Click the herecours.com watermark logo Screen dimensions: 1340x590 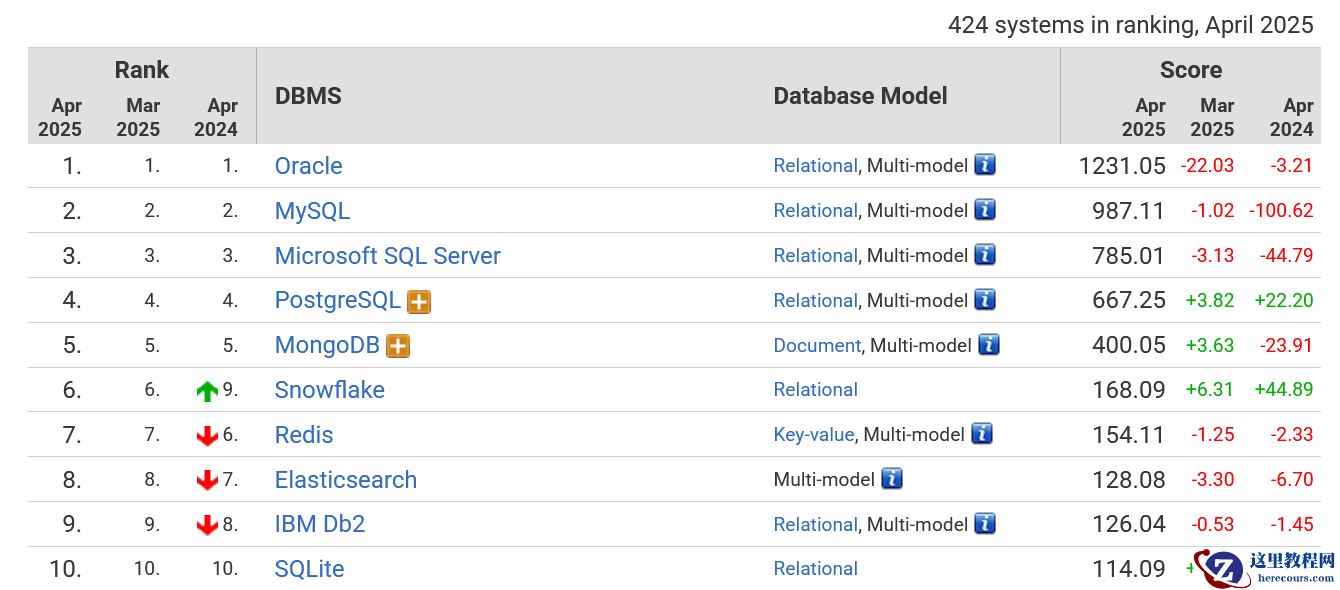1265,567
